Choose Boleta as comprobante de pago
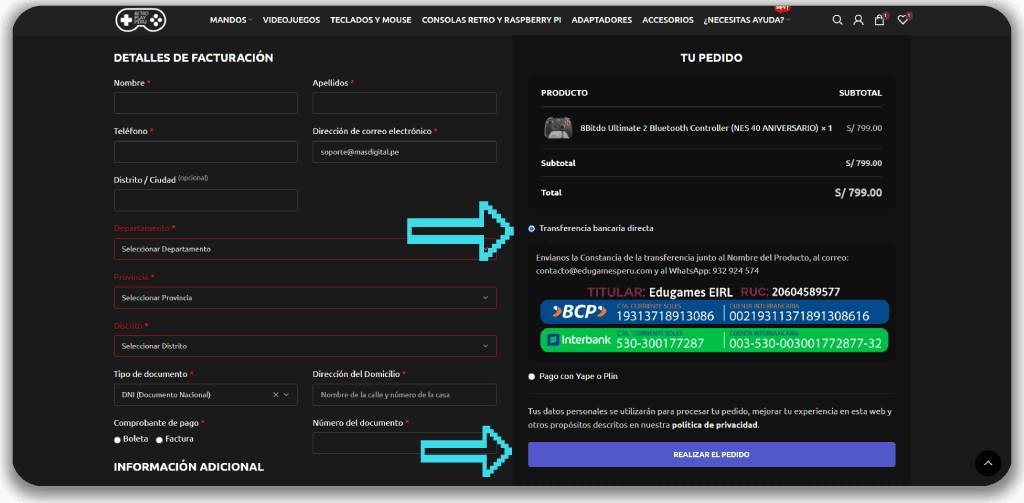 click(x=118, y=439)
